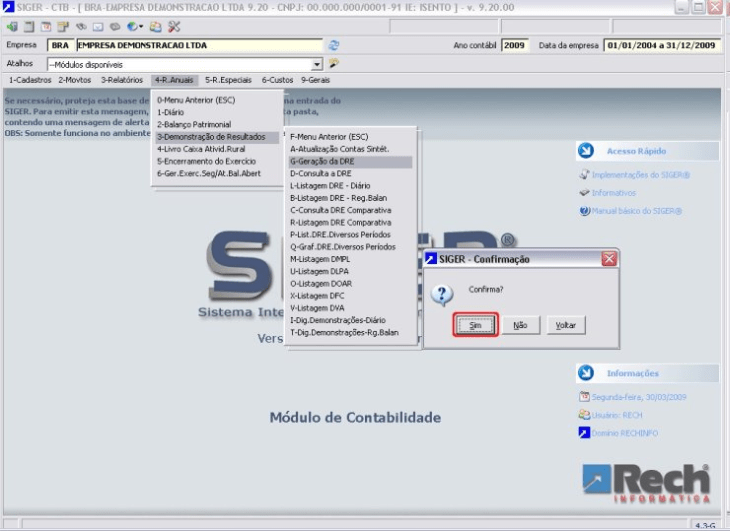Click the EMPRESA DEMONSTRACAO LTDA field
The width and height of the screenshot is (730, 531).
pyautogui.click(x=199, y=45)
